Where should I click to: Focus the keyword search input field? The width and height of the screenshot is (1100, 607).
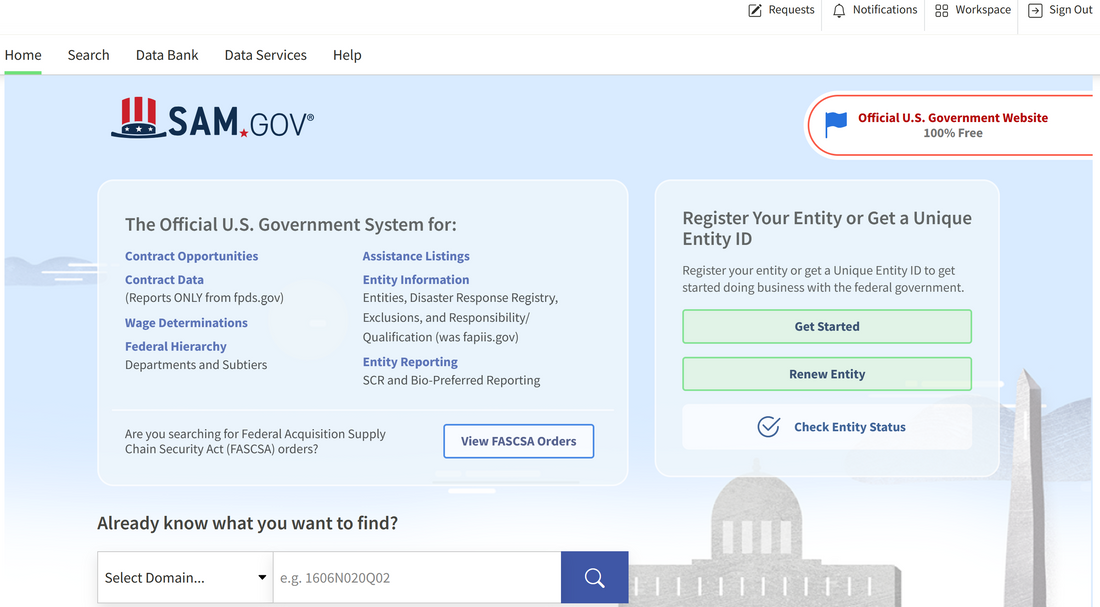click(x=416, y=577)
